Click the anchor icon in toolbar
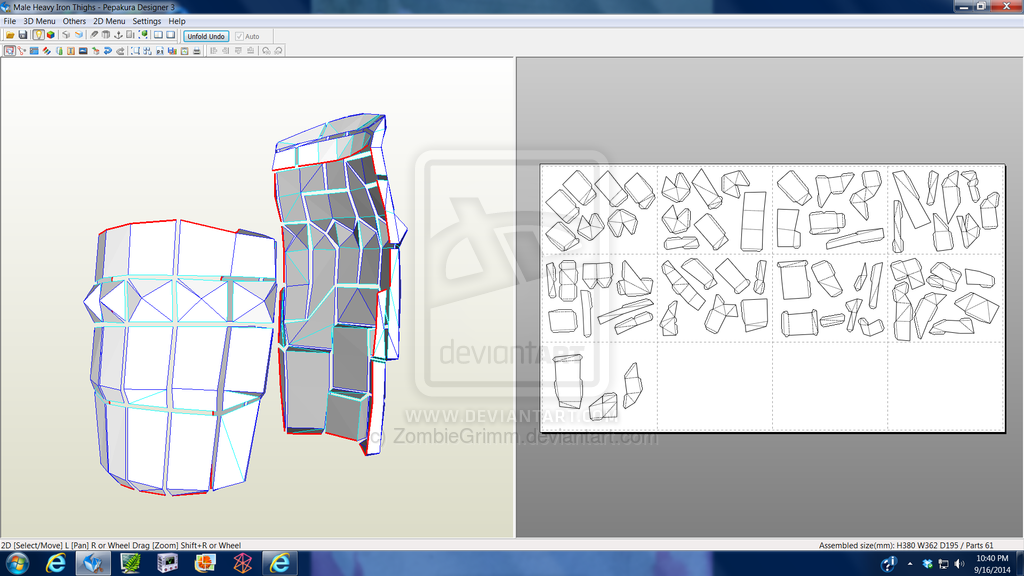 pyautogui.click(x=118, y=35)
